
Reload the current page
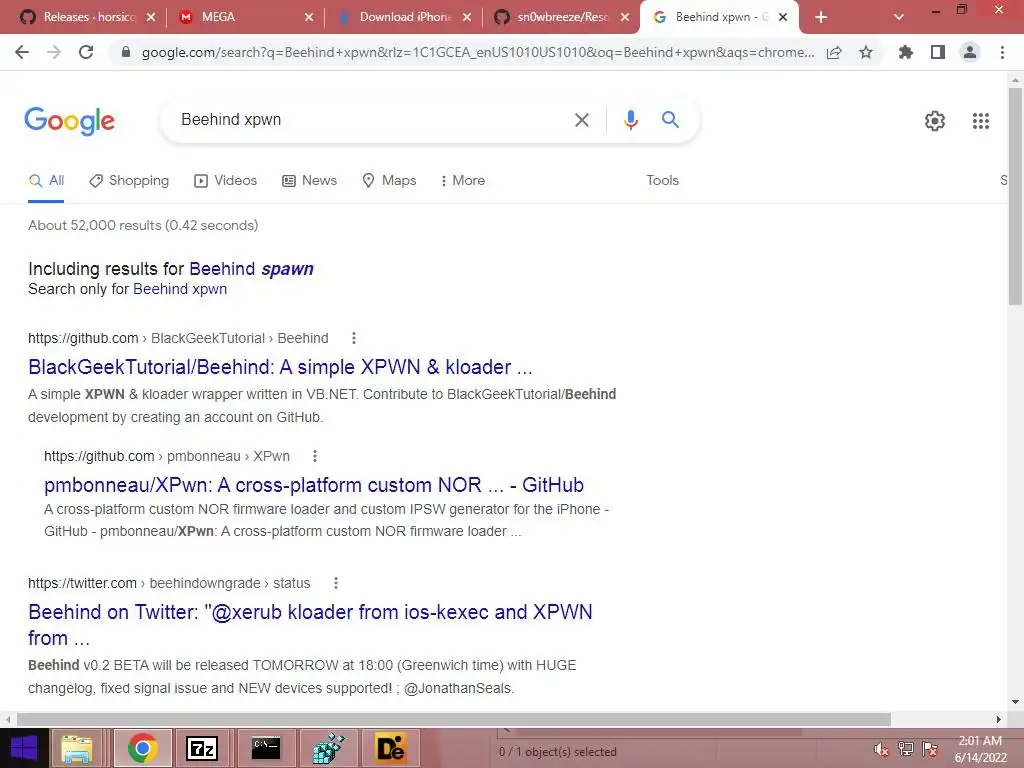[x=86, y=52]
